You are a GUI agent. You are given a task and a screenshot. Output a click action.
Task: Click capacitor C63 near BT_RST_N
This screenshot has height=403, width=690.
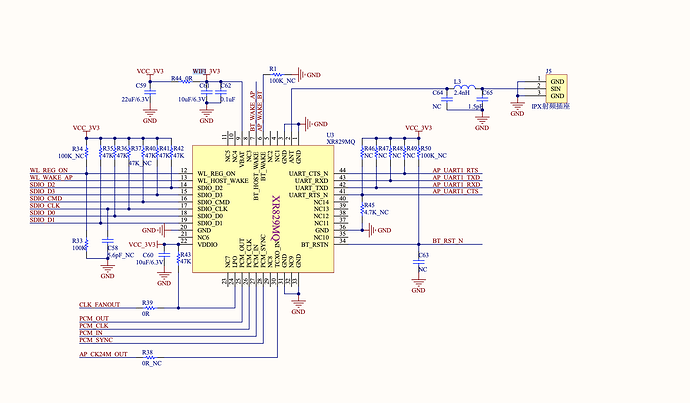[x=418, y=262]
